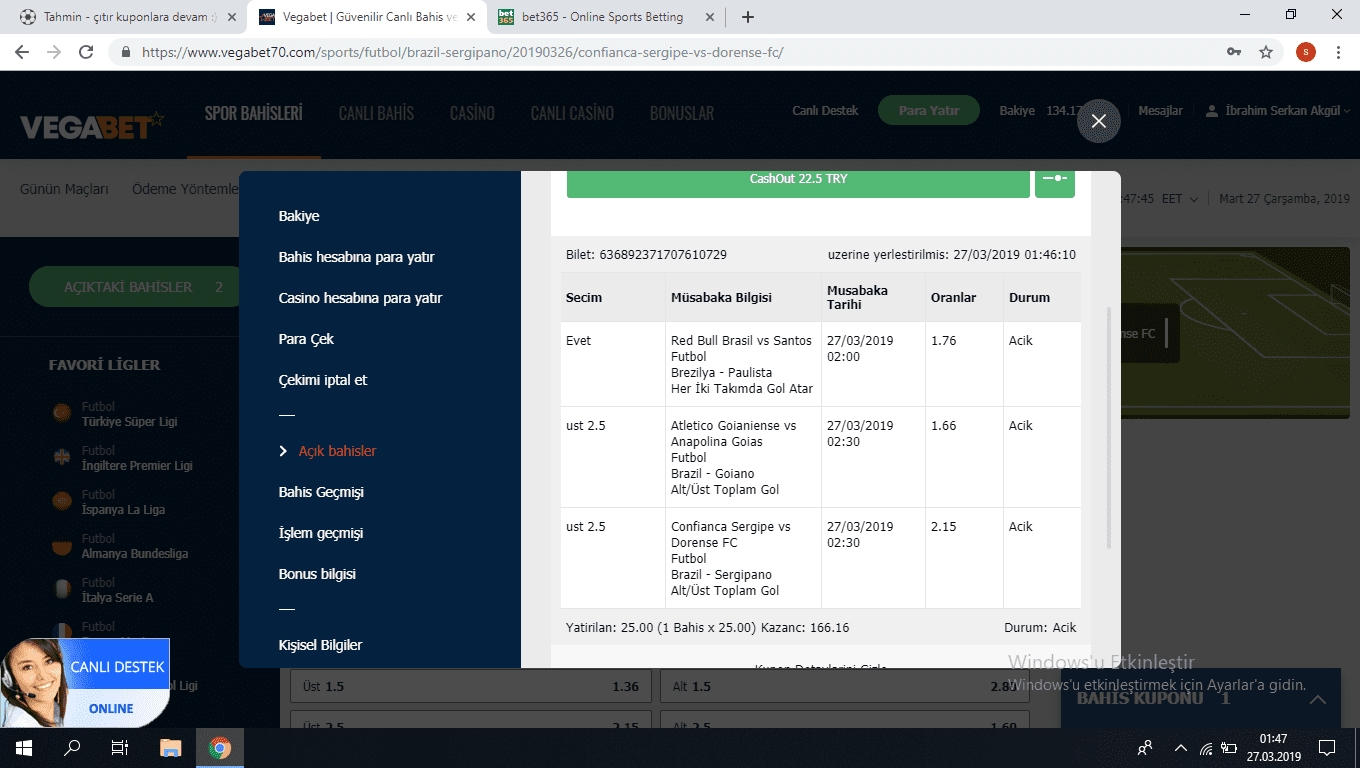
Task: Select the Vegabet Güvenilir Canlı Bahis tab
Action: (x=365, y=17)
